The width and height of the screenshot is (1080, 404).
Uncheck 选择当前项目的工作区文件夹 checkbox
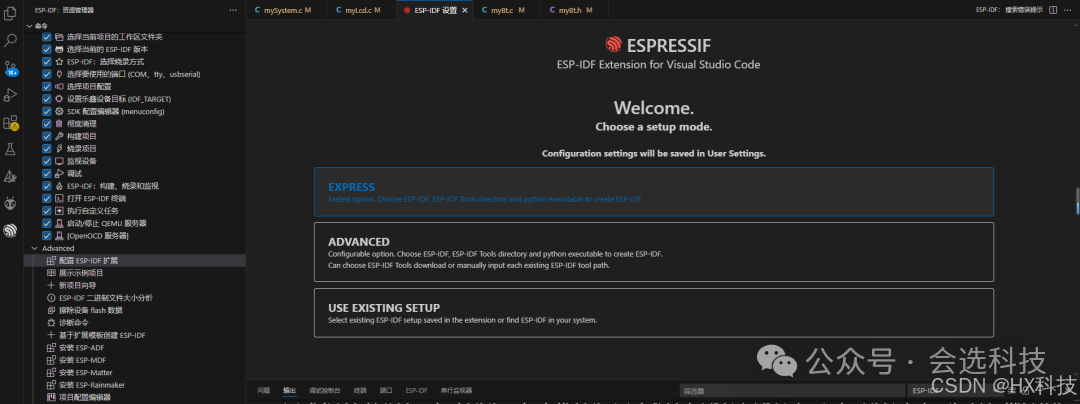pyautogui.click(x=47, y=36)
